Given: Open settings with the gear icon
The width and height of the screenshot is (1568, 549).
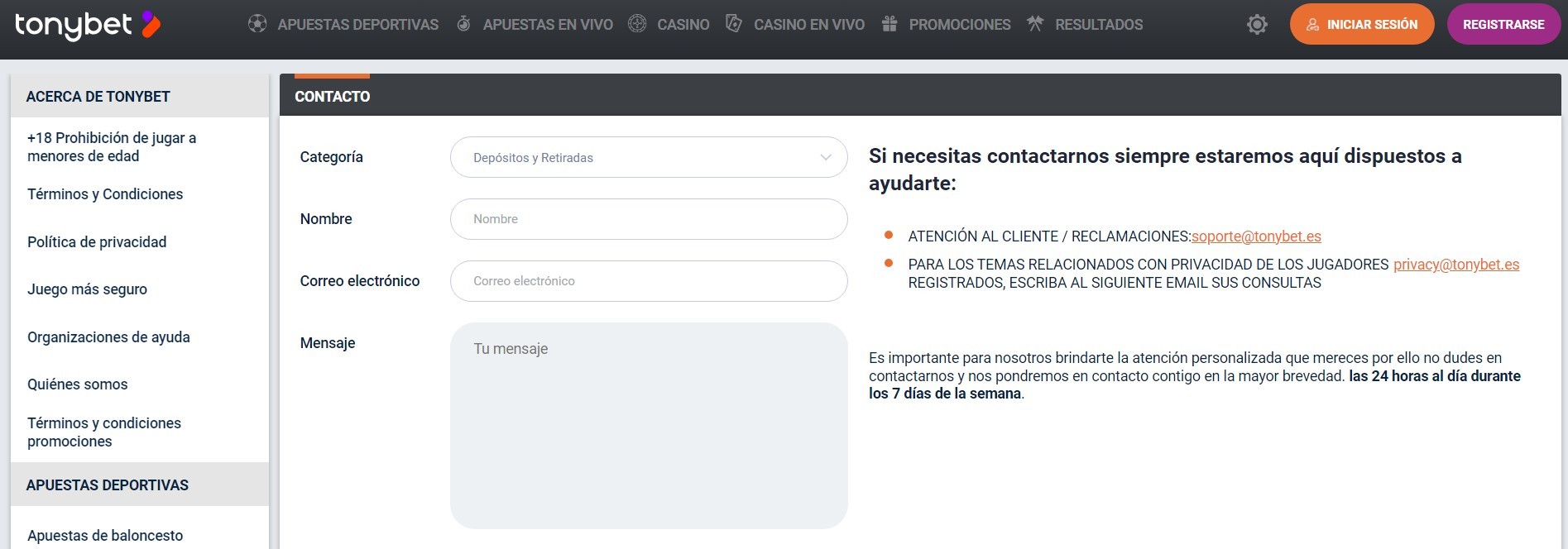Looking at the screenshot, I should tap(1257, 25).
